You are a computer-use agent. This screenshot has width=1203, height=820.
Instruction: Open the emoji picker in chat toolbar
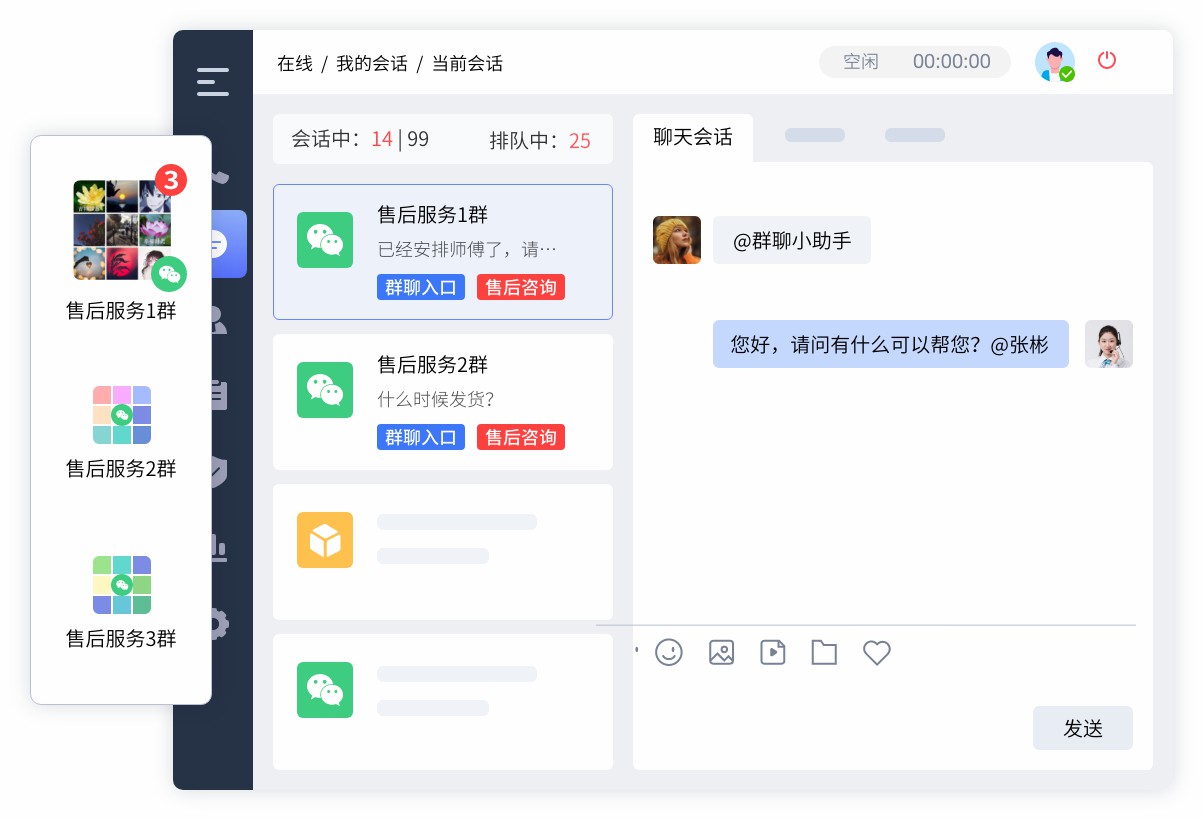(668, 653)
